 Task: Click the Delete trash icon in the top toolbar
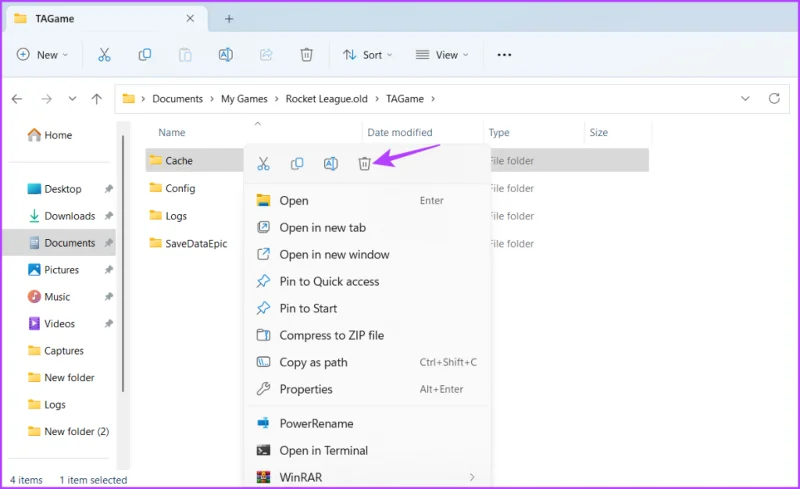pyautogui.click(x=306, y=55)
